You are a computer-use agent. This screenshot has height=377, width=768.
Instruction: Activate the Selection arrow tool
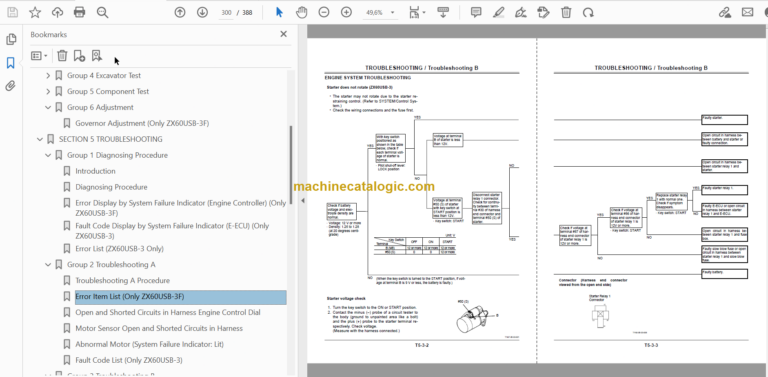coord(279,12)
